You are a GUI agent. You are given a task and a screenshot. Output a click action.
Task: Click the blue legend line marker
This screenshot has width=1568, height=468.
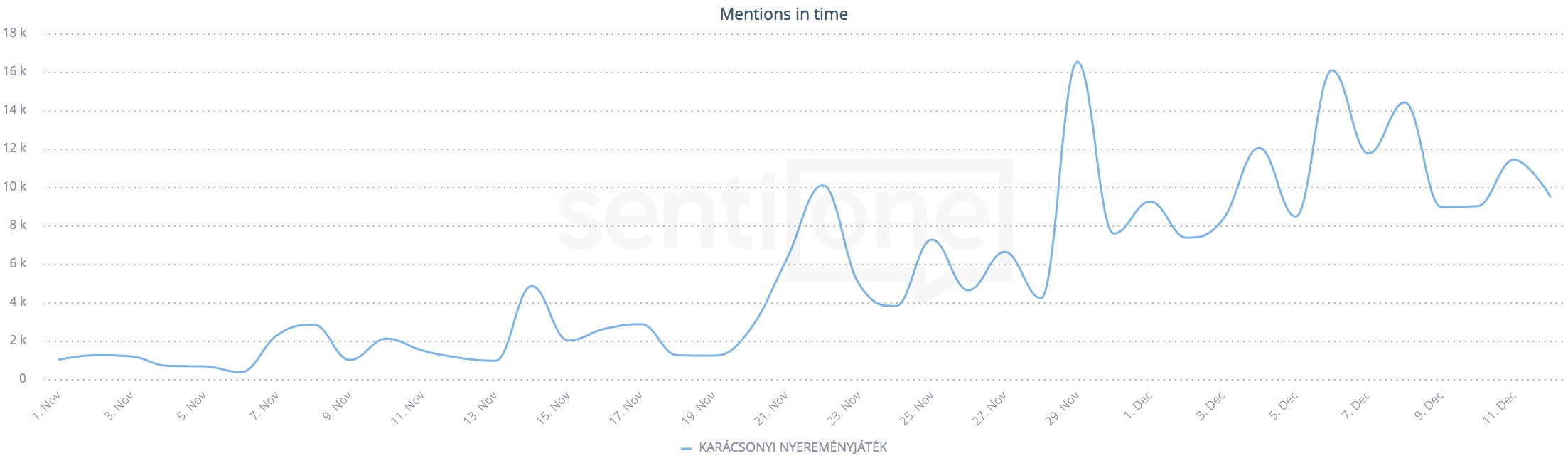(686, 448)
